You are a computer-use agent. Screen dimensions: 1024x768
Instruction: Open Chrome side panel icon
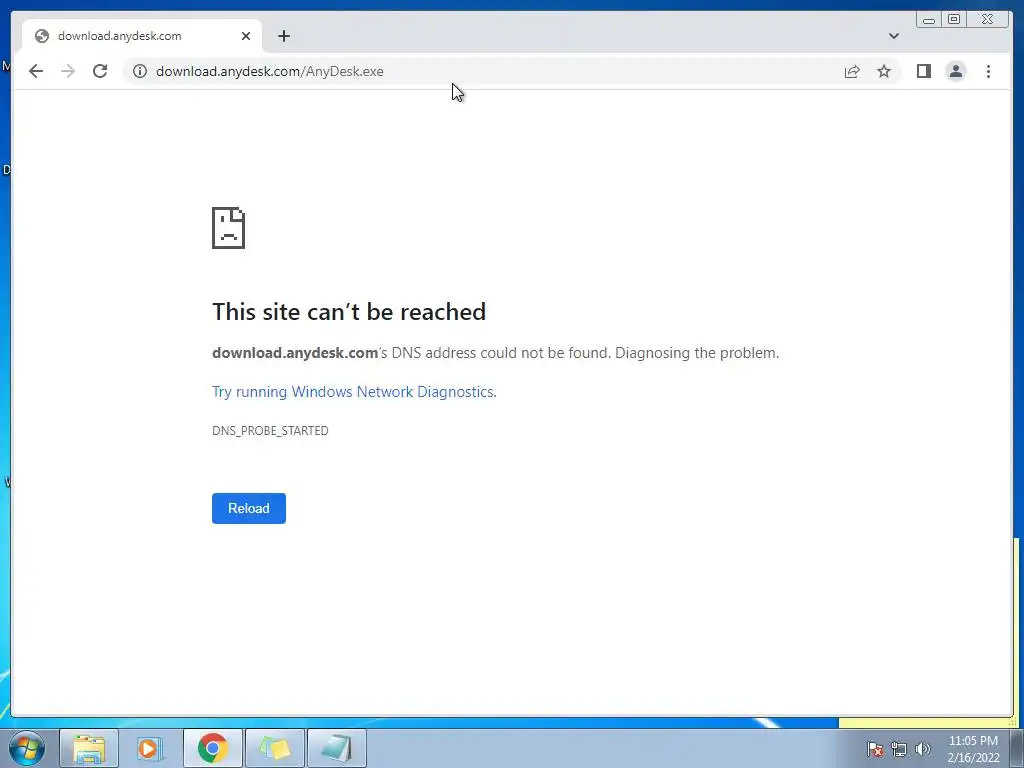[x=923, y=71]
